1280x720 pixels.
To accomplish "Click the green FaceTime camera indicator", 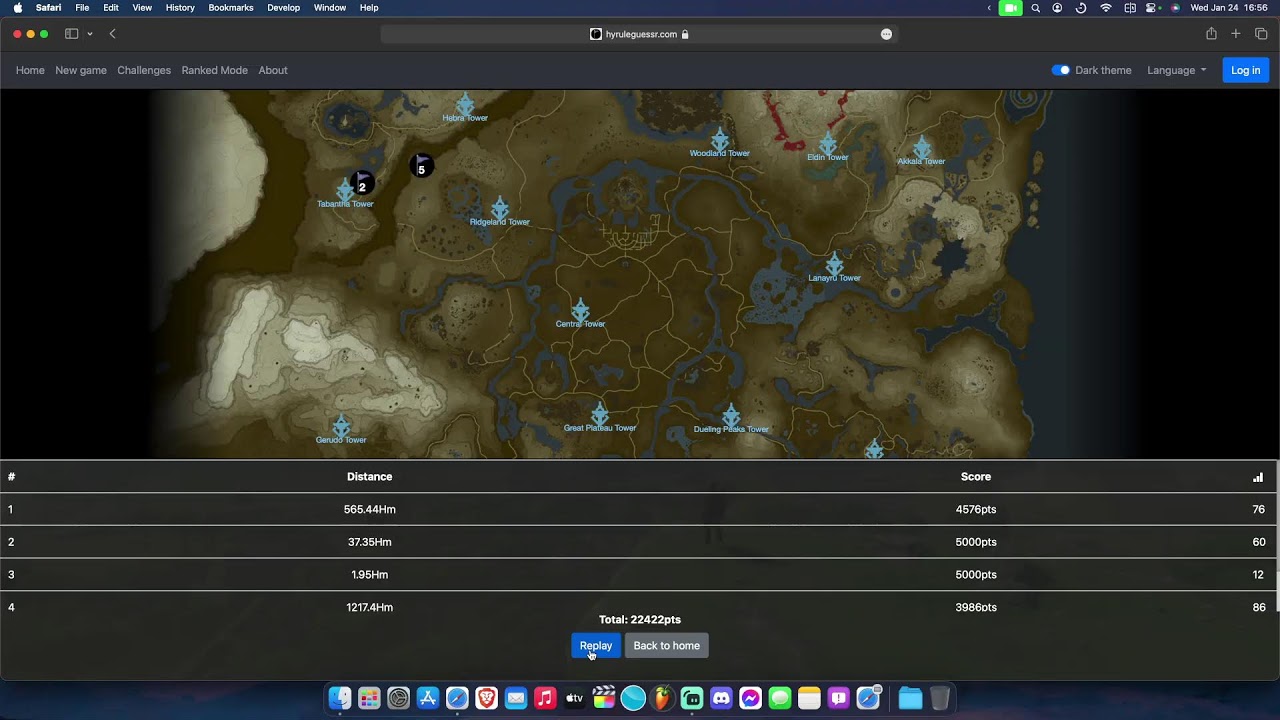I will tap(1010, 8).
